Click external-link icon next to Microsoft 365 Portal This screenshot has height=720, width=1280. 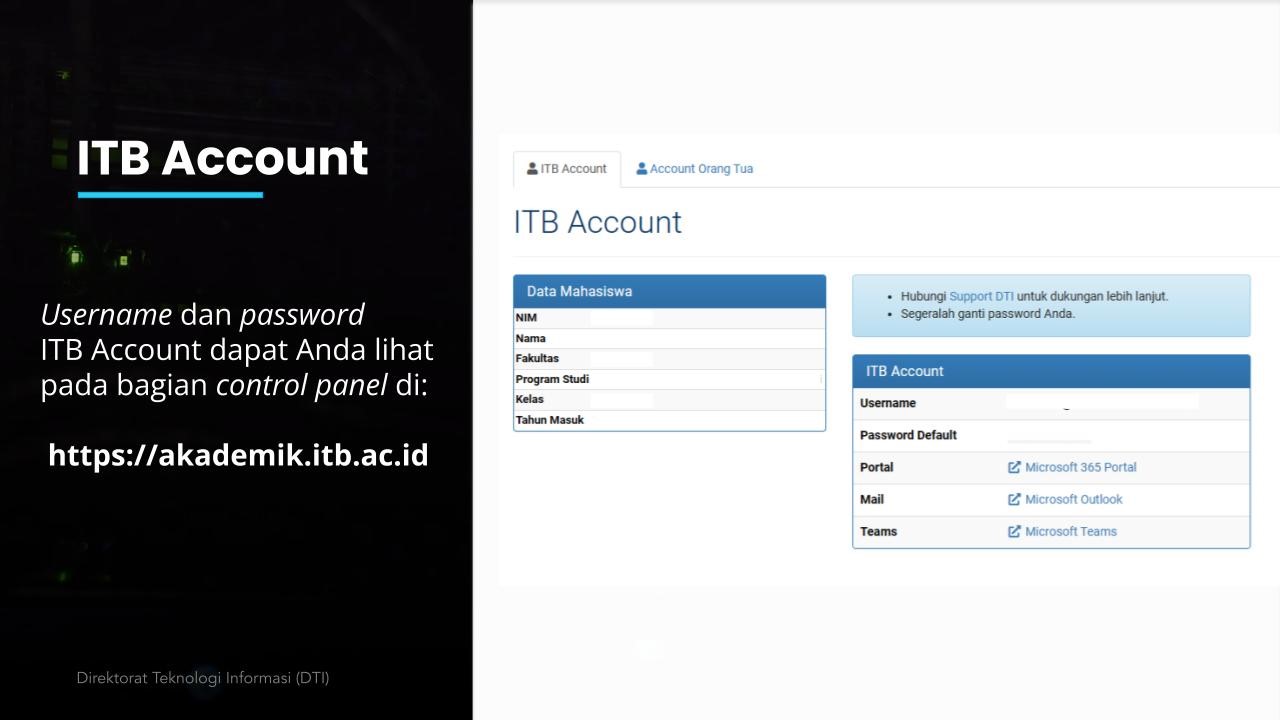(x=1014, y=467)
